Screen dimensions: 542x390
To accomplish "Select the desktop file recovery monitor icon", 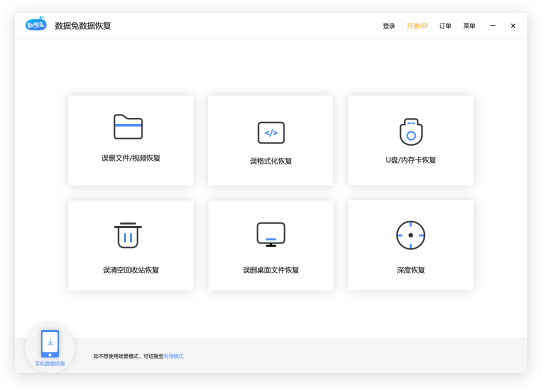I will tap(271, 234).
